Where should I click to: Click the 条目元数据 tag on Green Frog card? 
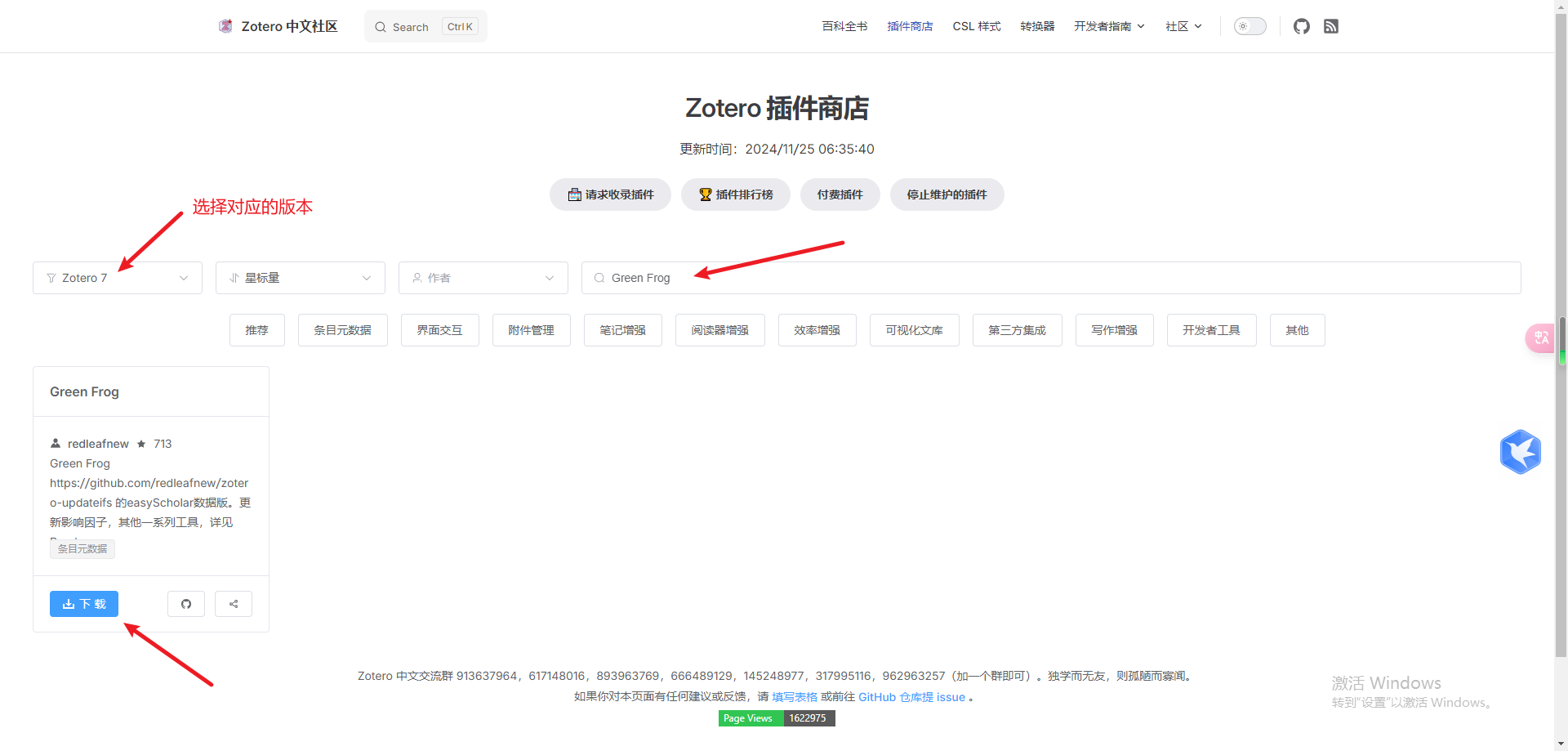(82, 548)
